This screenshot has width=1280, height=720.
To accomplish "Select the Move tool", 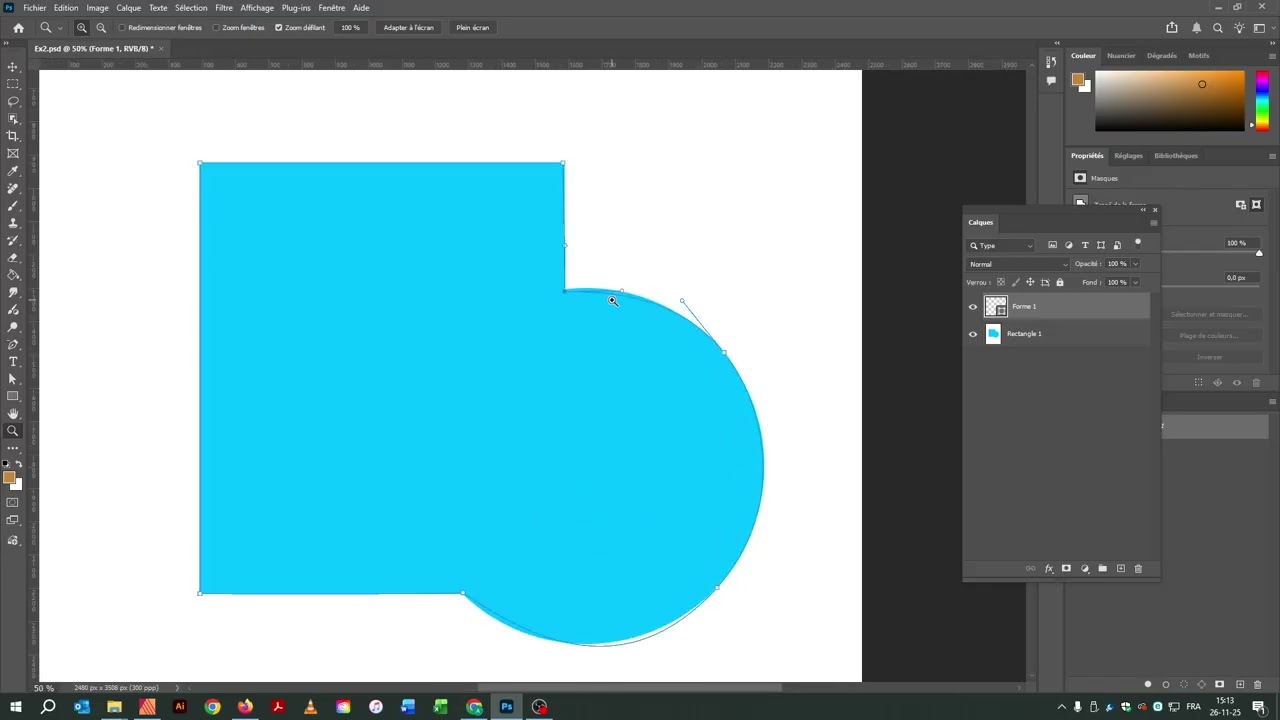I will coord(13,67).
